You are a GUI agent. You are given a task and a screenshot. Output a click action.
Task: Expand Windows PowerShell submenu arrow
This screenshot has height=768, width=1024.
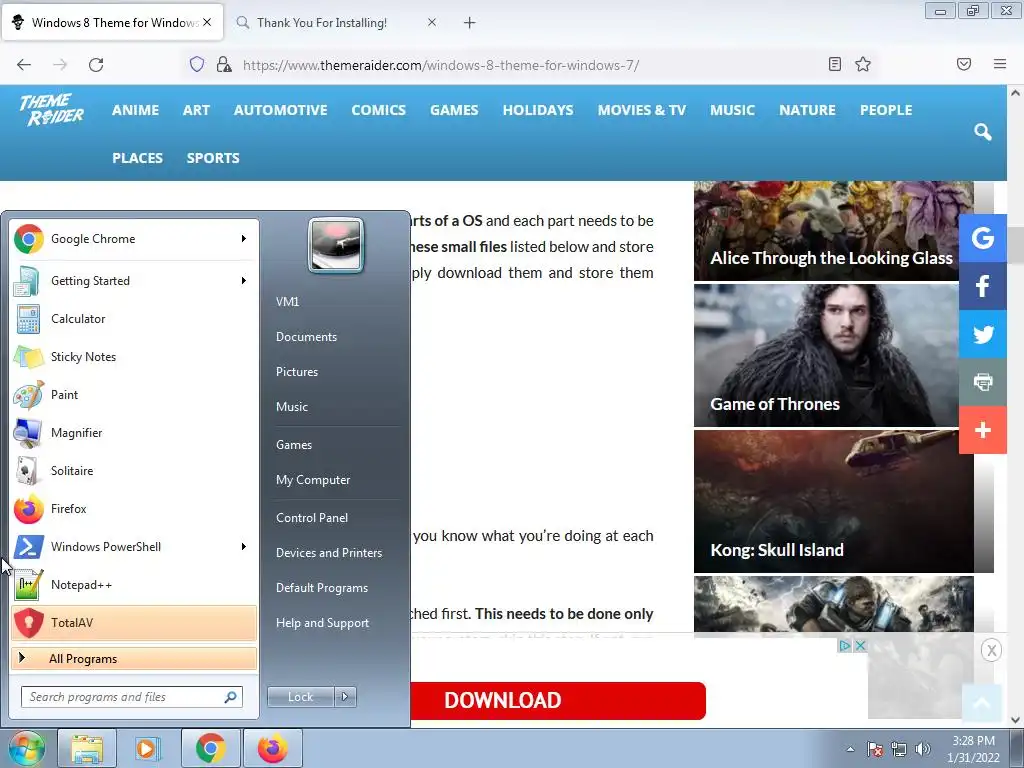point(244,547)
